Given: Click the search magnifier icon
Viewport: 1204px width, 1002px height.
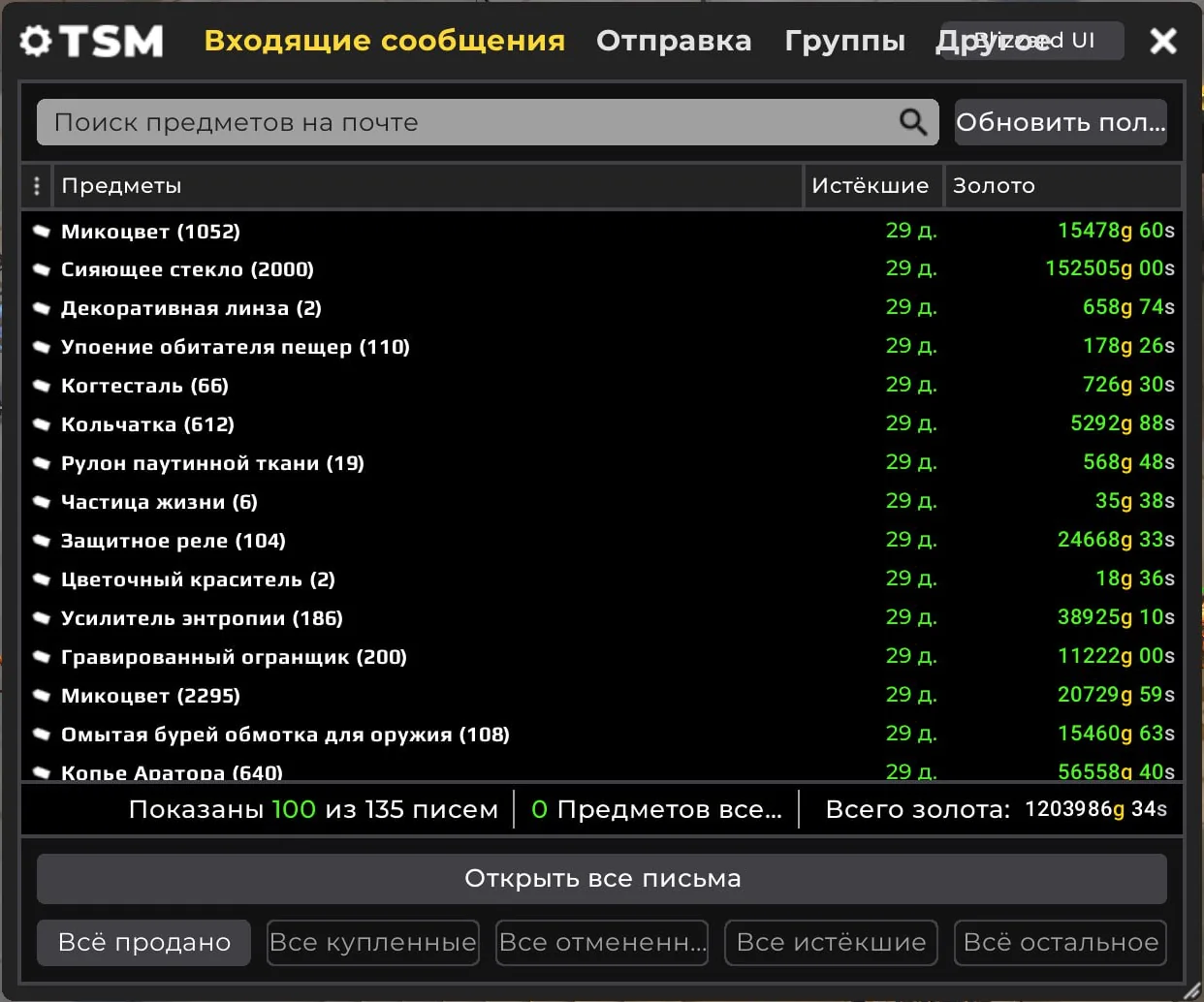Looking at the screenshot, I should (912, 122).
